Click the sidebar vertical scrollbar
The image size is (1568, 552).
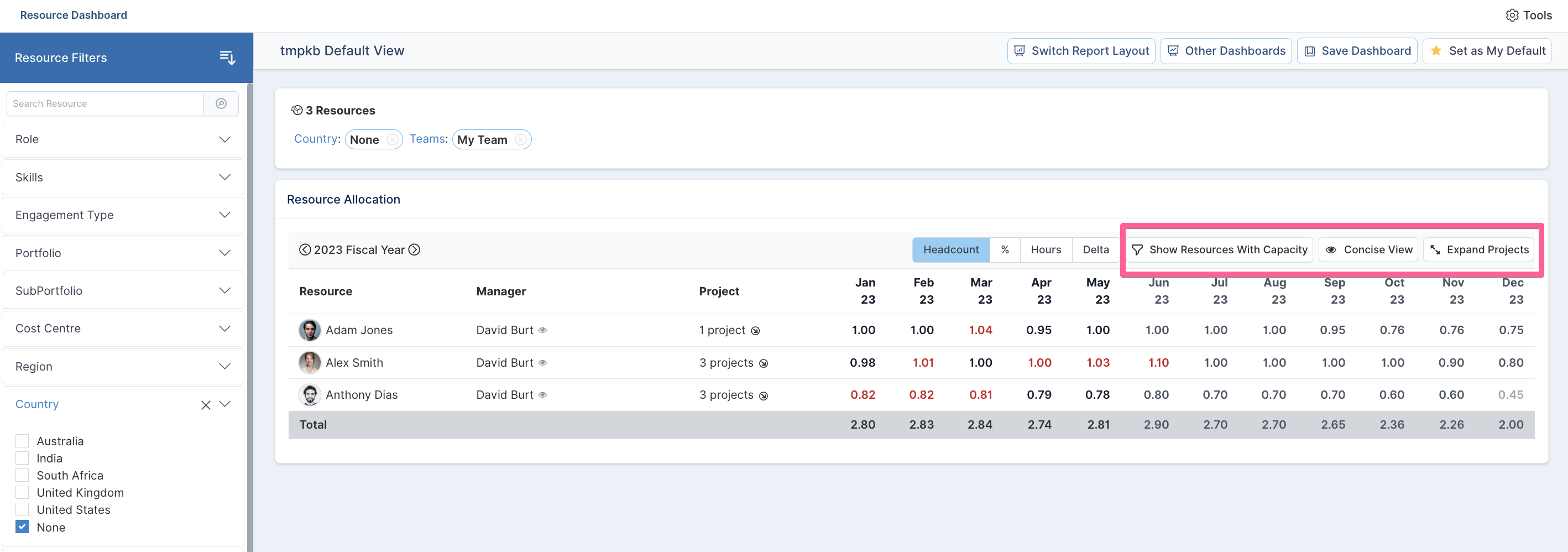[249, 316]
